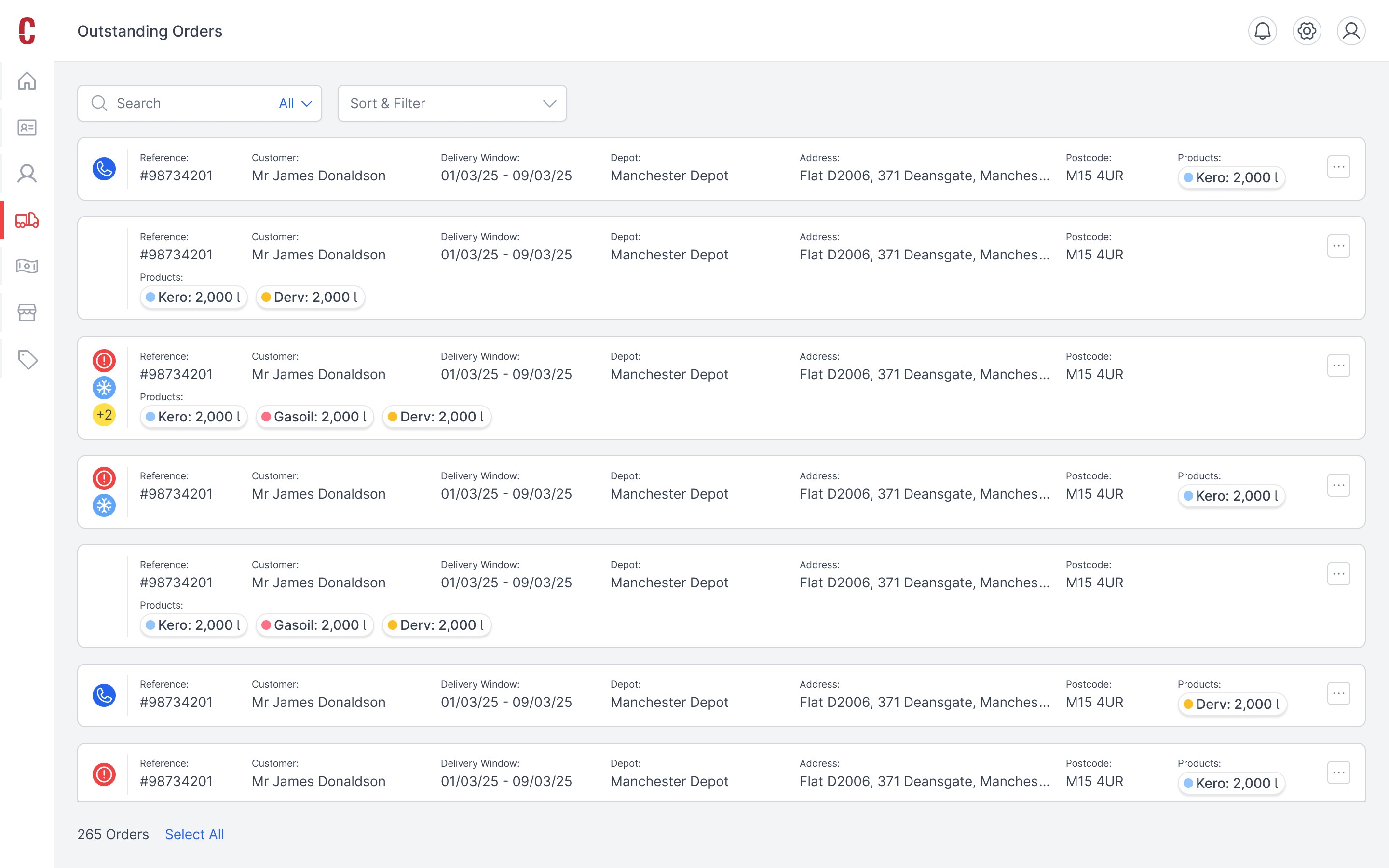
Task: Open more options on Kero and Derv order
Action: click(x=1338, y=246)
